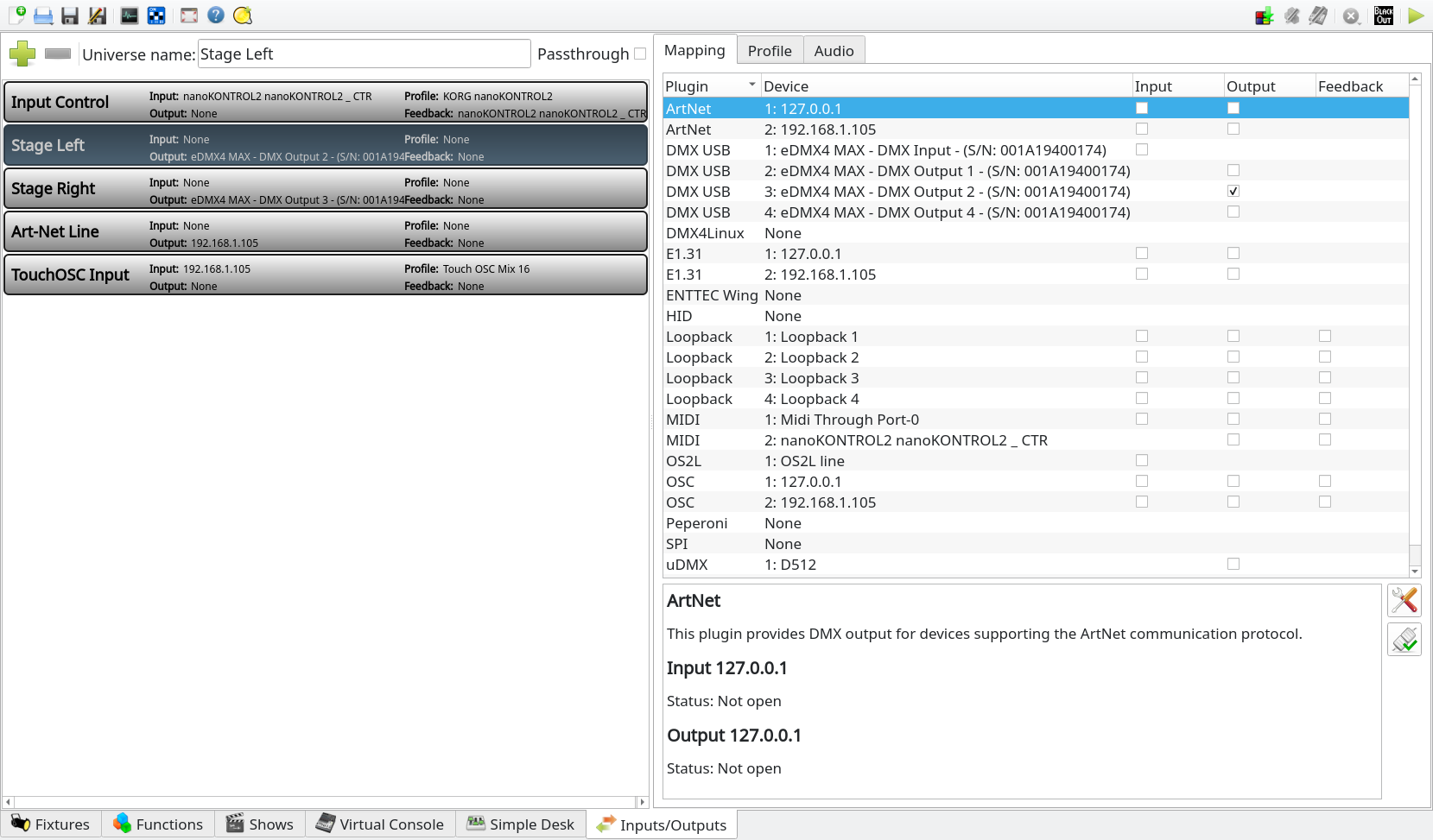Click the Feedback column header
This screenshot has width=1433, height=840.
(x=1361, y=85)
